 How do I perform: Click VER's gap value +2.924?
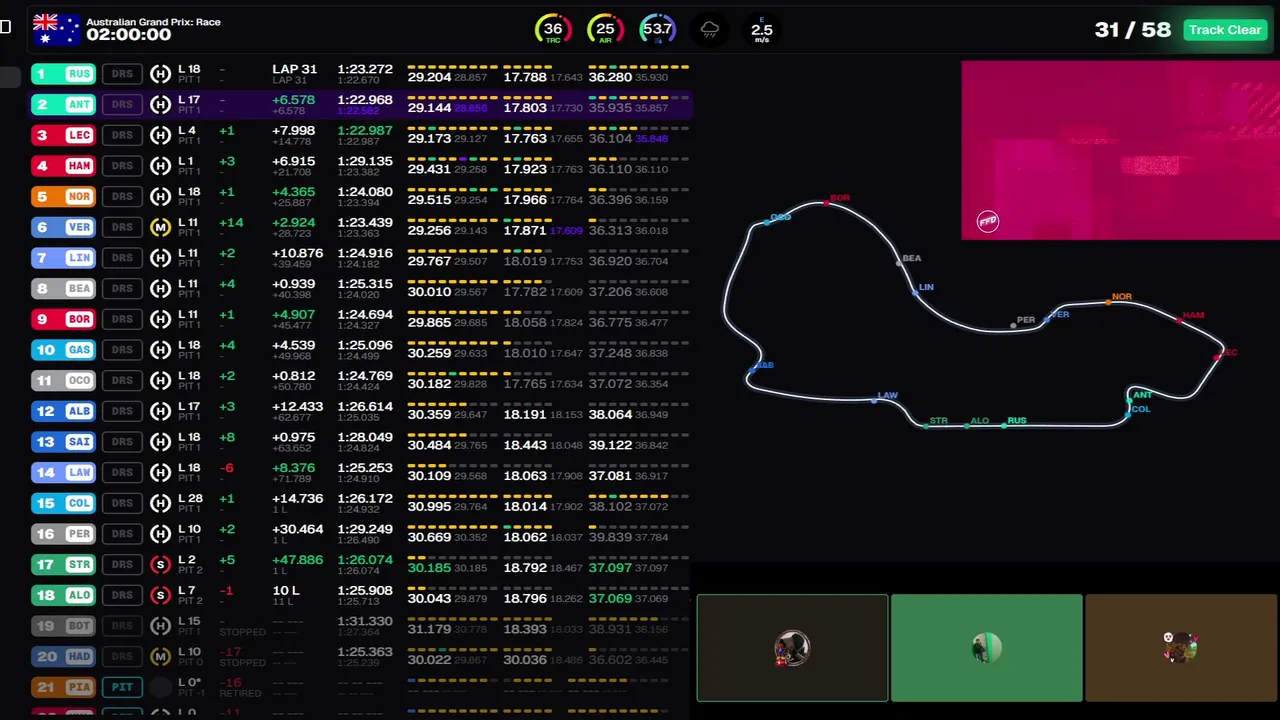293,222
